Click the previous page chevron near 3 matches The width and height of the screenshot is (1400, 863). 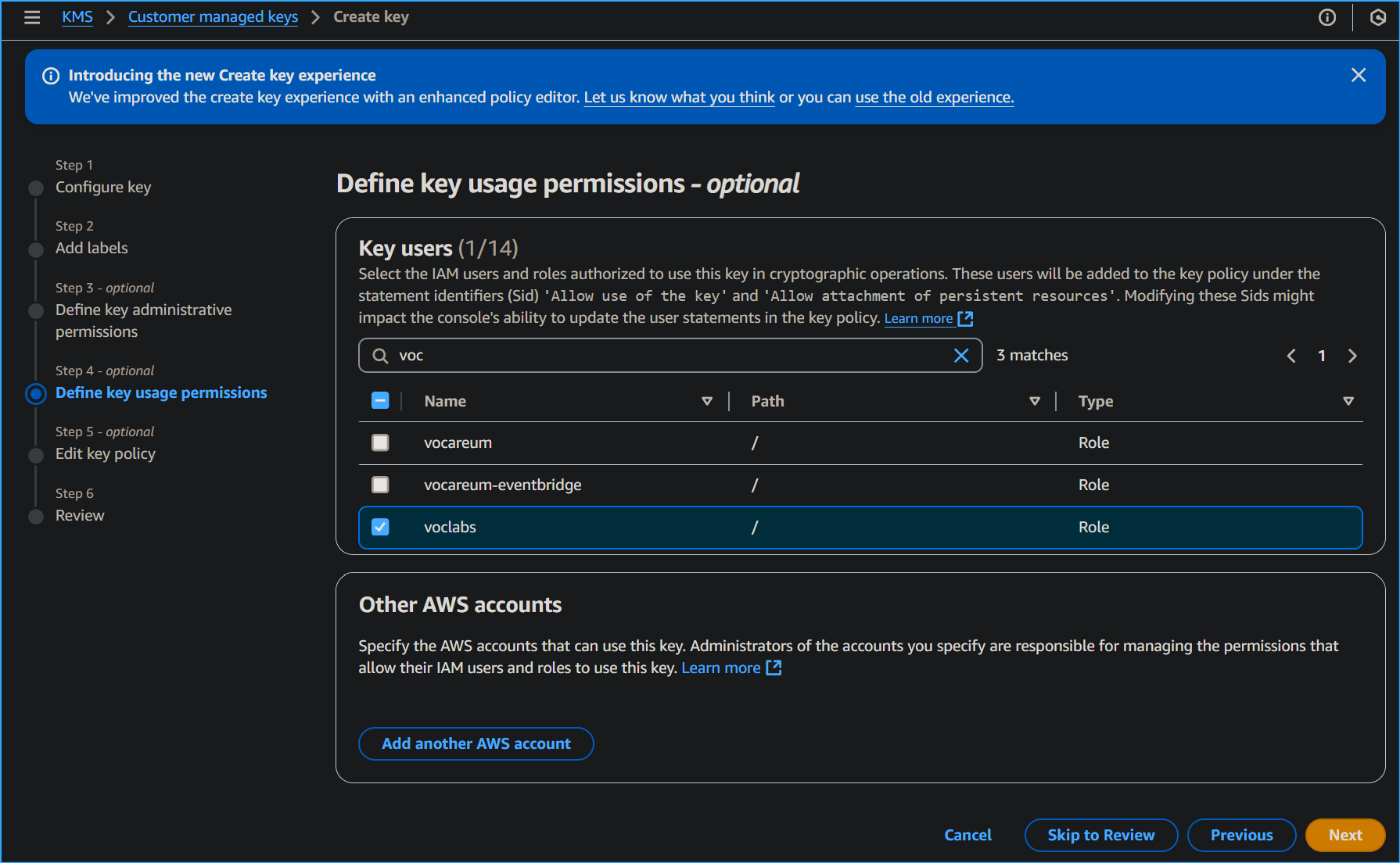point(1291,356)
